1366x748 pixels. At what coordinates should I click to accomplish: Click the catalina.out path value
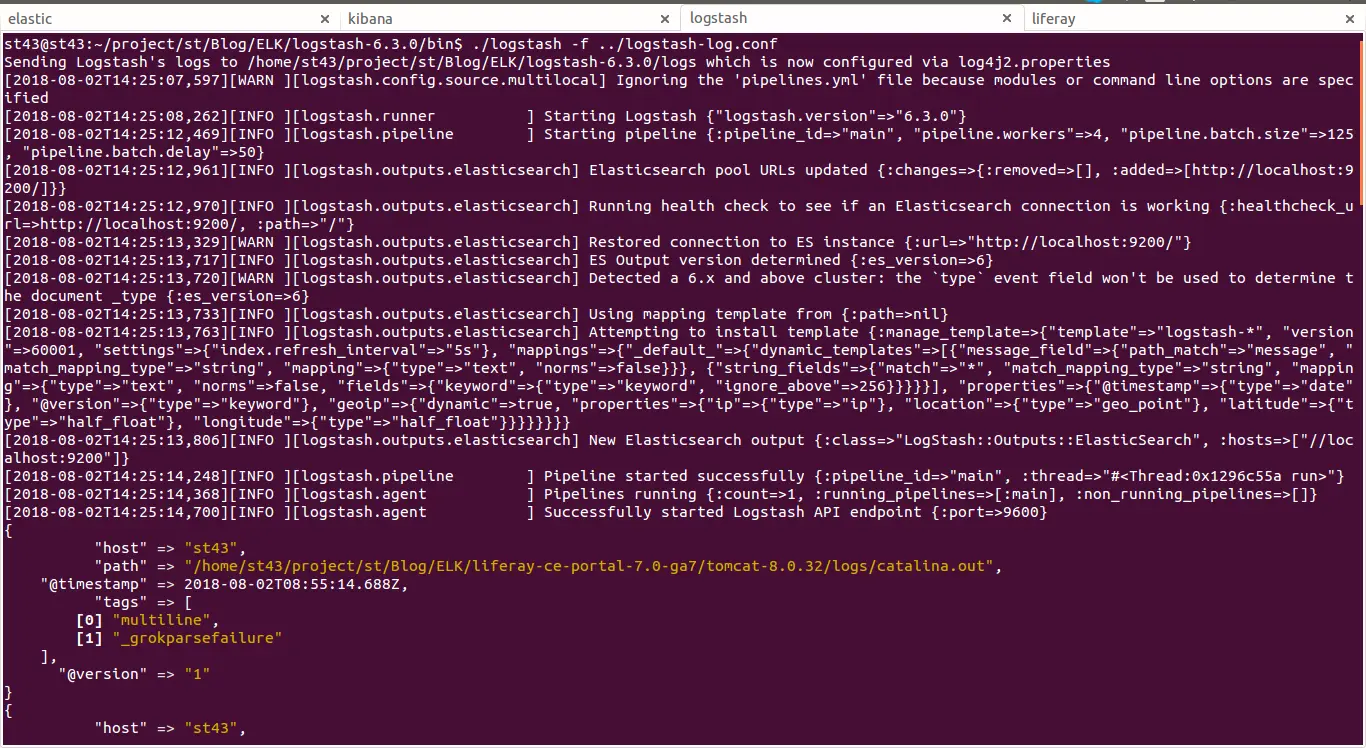(594, 566)
